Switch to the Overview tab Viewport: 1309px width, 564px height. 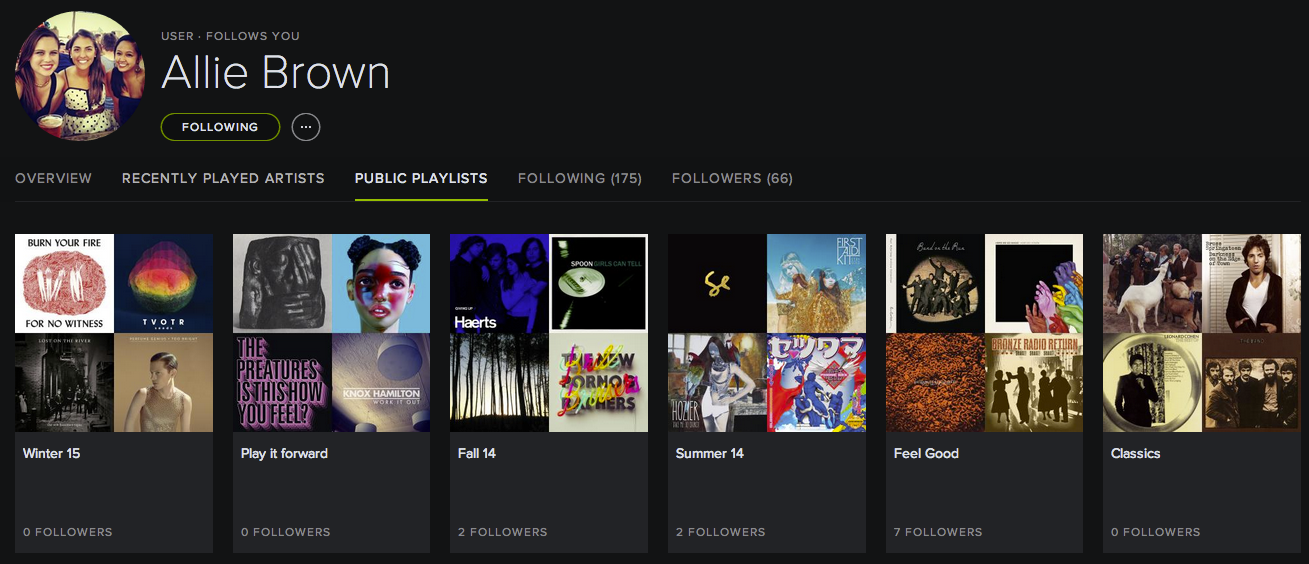click(53, 178)
